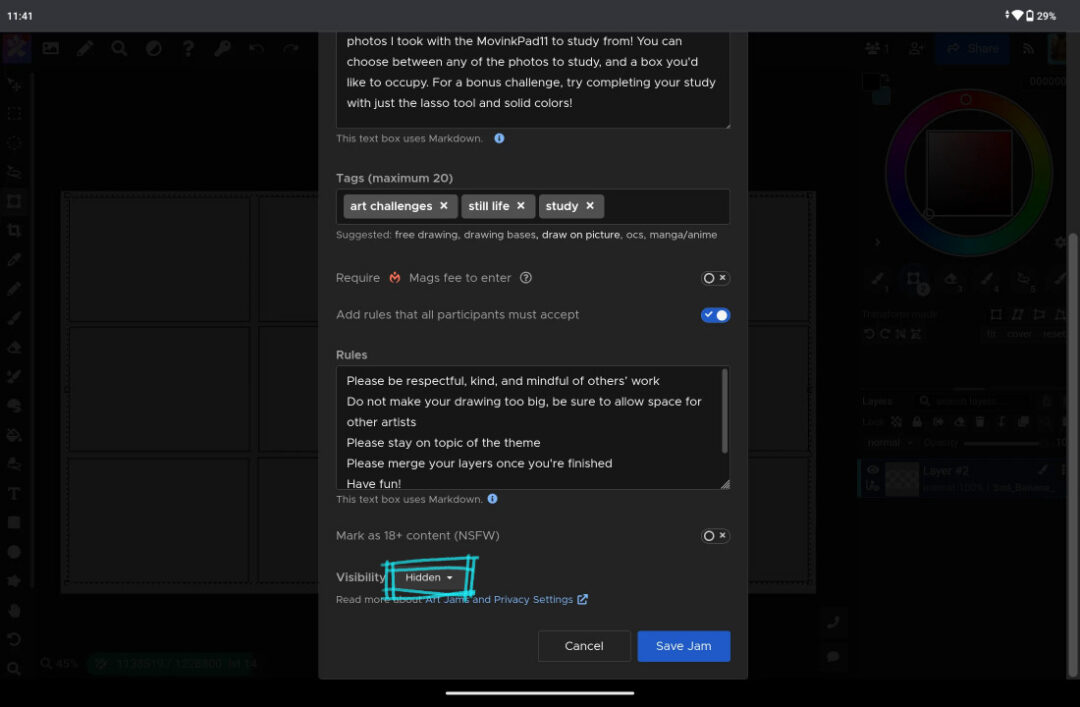Screen dimensions: 1080x707
Task: Remove the 'still life' tag
Action: (521, 205)
